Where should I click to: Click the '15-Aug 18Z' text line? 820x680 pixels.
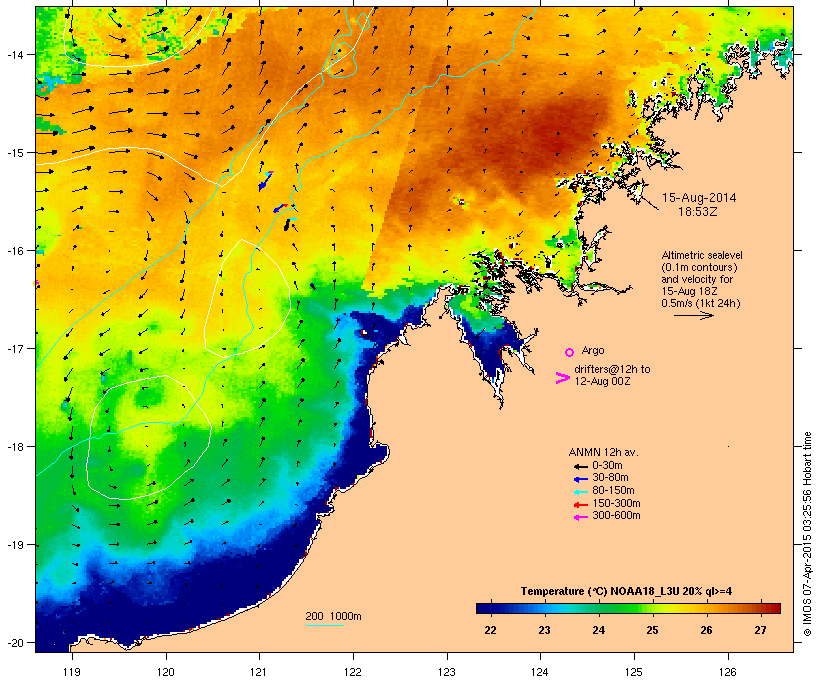click(x=689, y=291)
